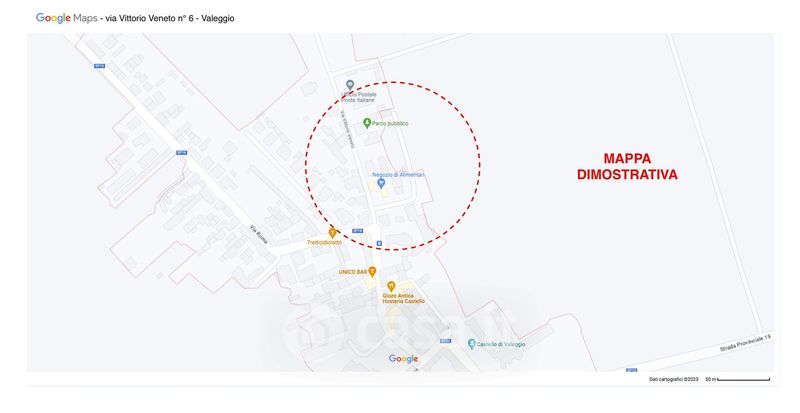Open the Glozo Antica Hosteria Castello restaurant pin

tap(391, 286)
